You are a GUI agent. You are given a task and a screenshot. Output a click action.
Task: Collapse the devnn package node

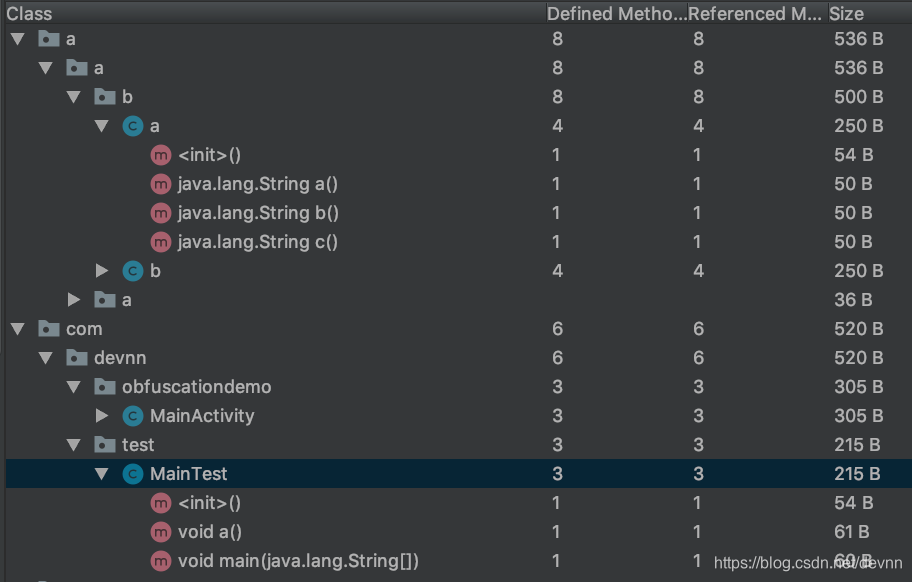tap(45, 358)
